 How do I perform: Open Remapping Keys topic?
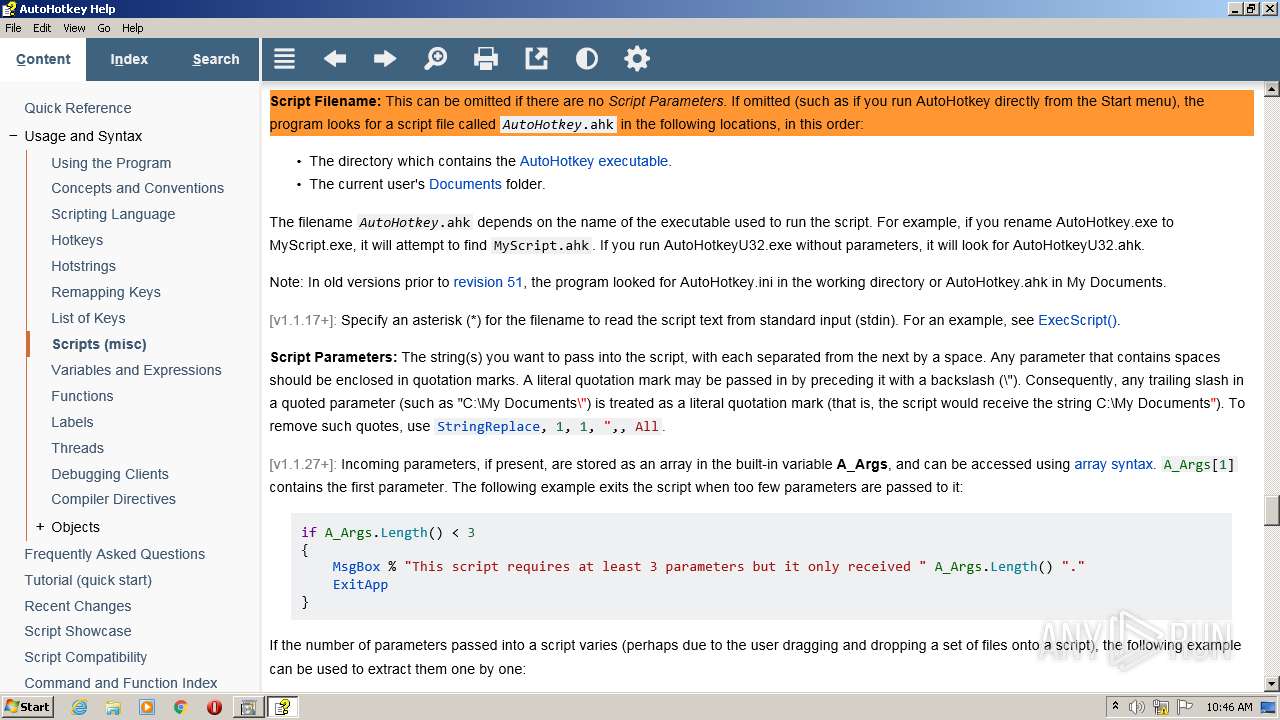click(x=106, y=292)
